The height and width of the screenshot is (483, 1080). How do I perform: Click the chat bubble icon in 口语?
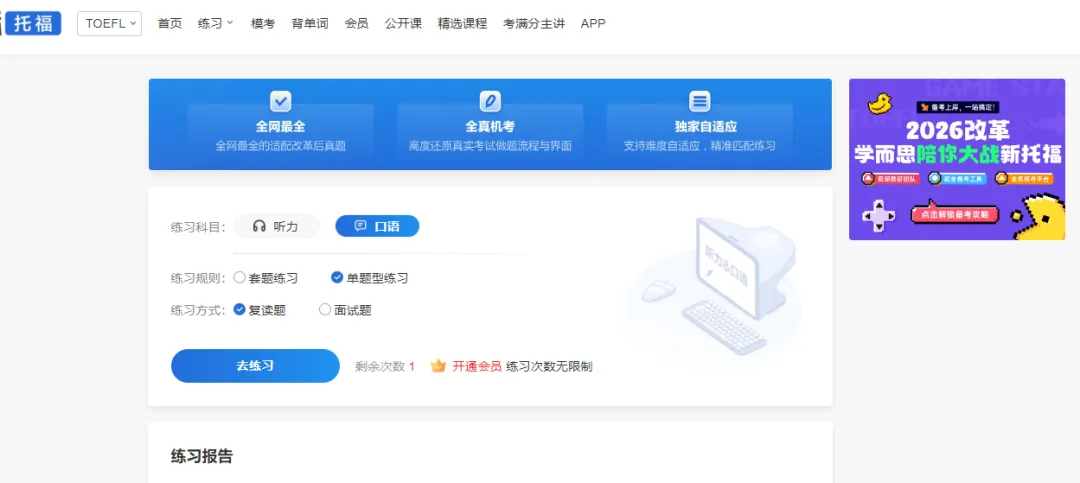click(360, 225)
